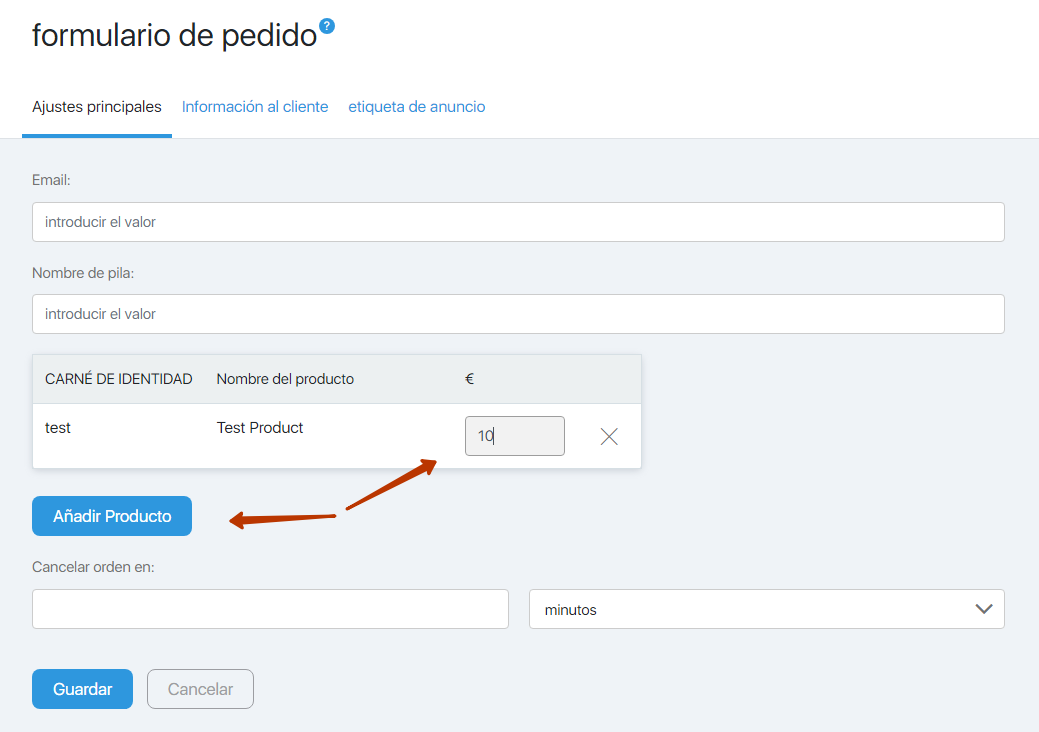1039x732 pixels.
Task: Click the price field containing 10
Action: [x=514, y=436]
